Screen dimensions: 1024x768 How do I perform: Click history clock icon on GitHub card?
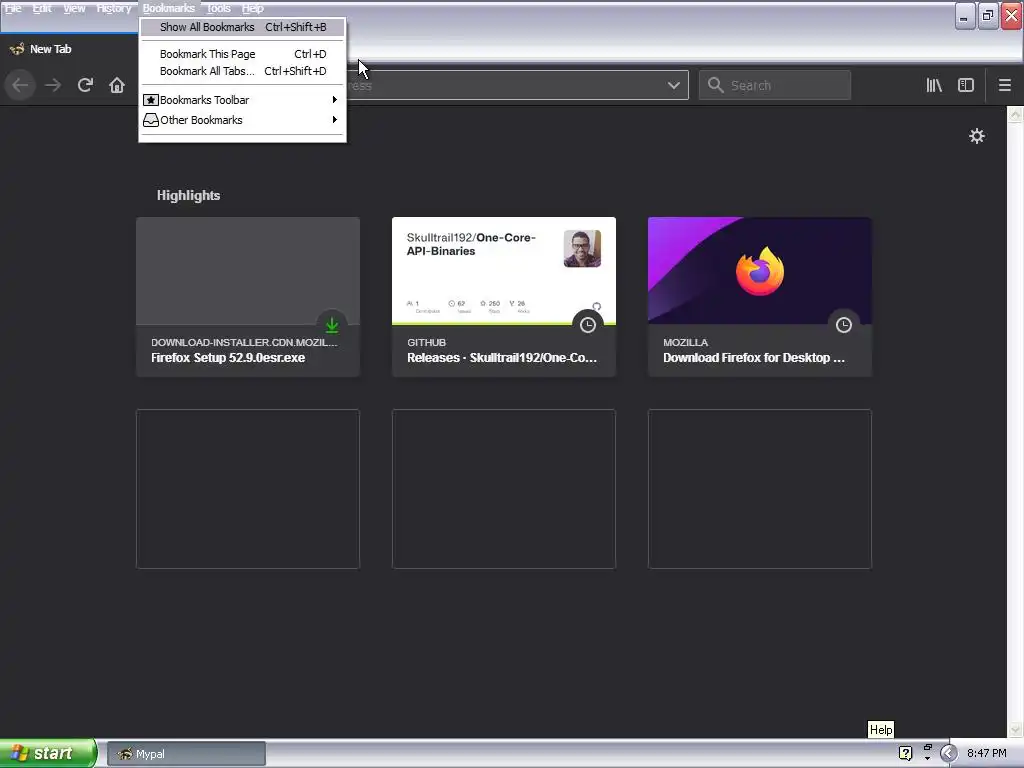pyautogui.click(x=588, y=325)
